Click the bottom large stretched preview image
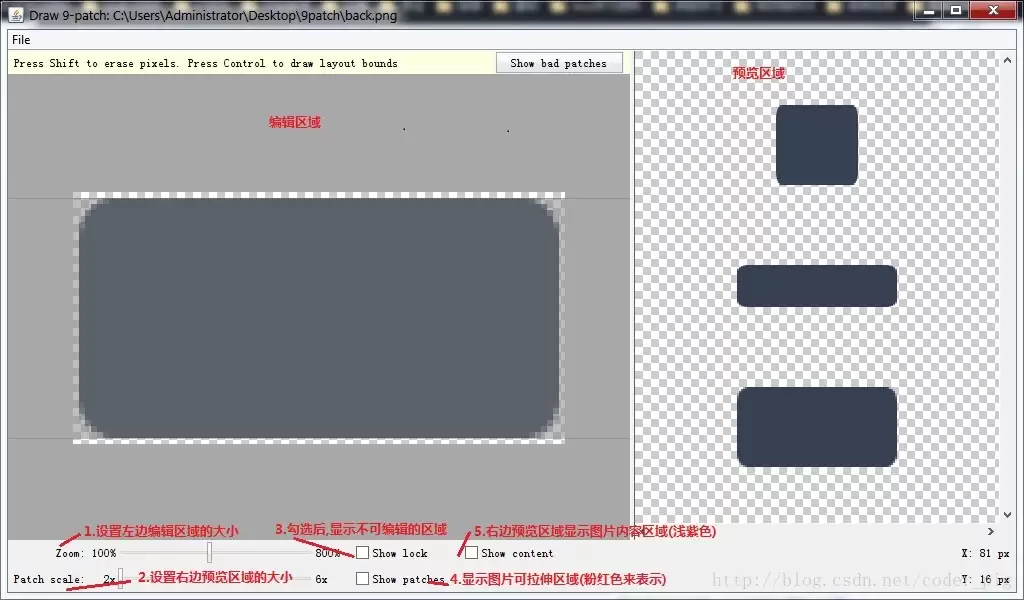Image resolution: width=1024 pixels, height=600 pixels. 817,427
